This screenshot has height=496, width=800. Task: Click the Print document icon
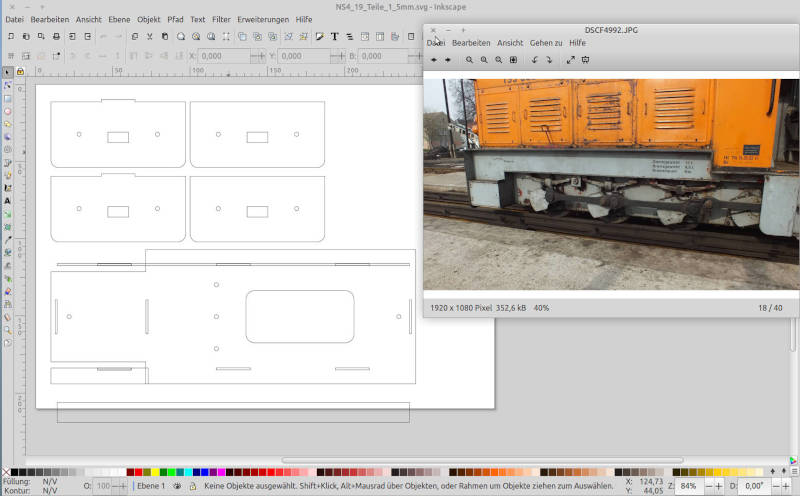pos(57,37)
